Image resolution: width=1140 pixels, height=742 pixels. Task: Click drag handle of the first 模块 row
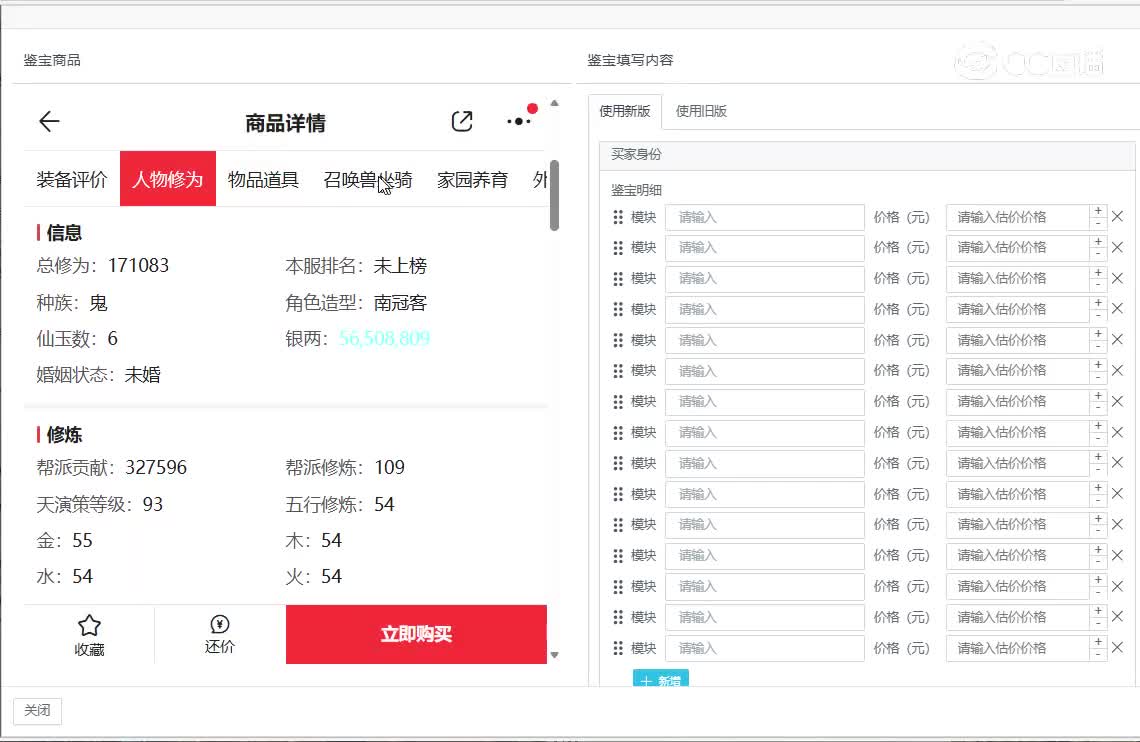coord(618,217)
